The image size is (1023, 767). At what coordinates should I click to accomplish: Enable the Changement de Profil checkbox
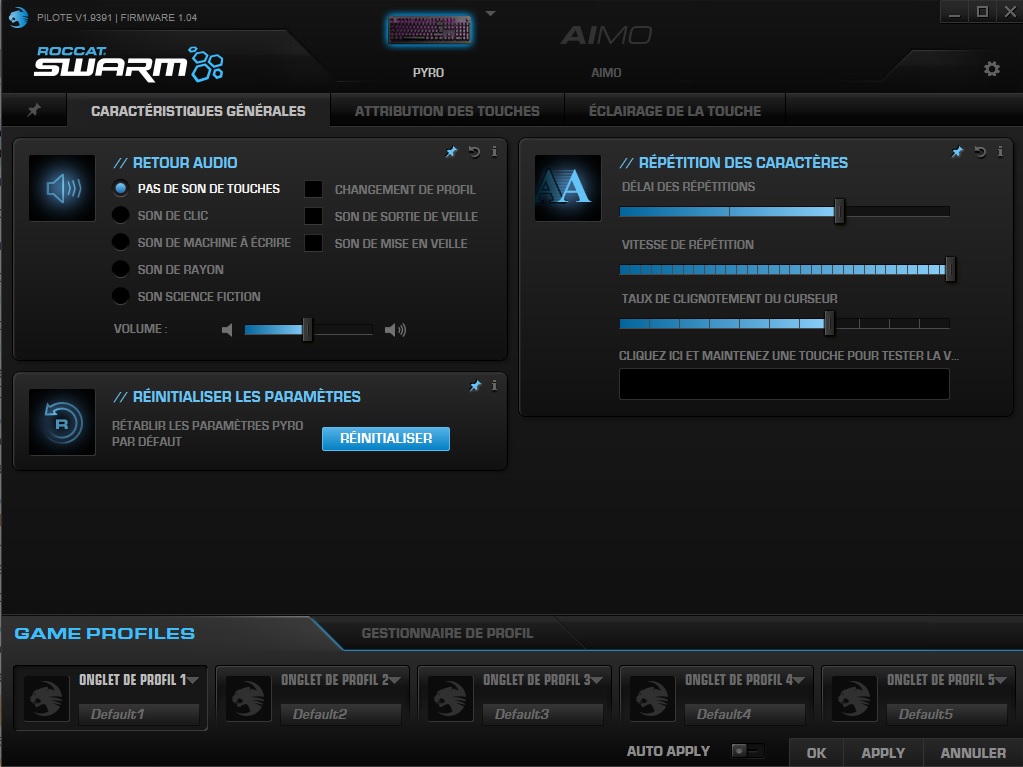[313, 189]
